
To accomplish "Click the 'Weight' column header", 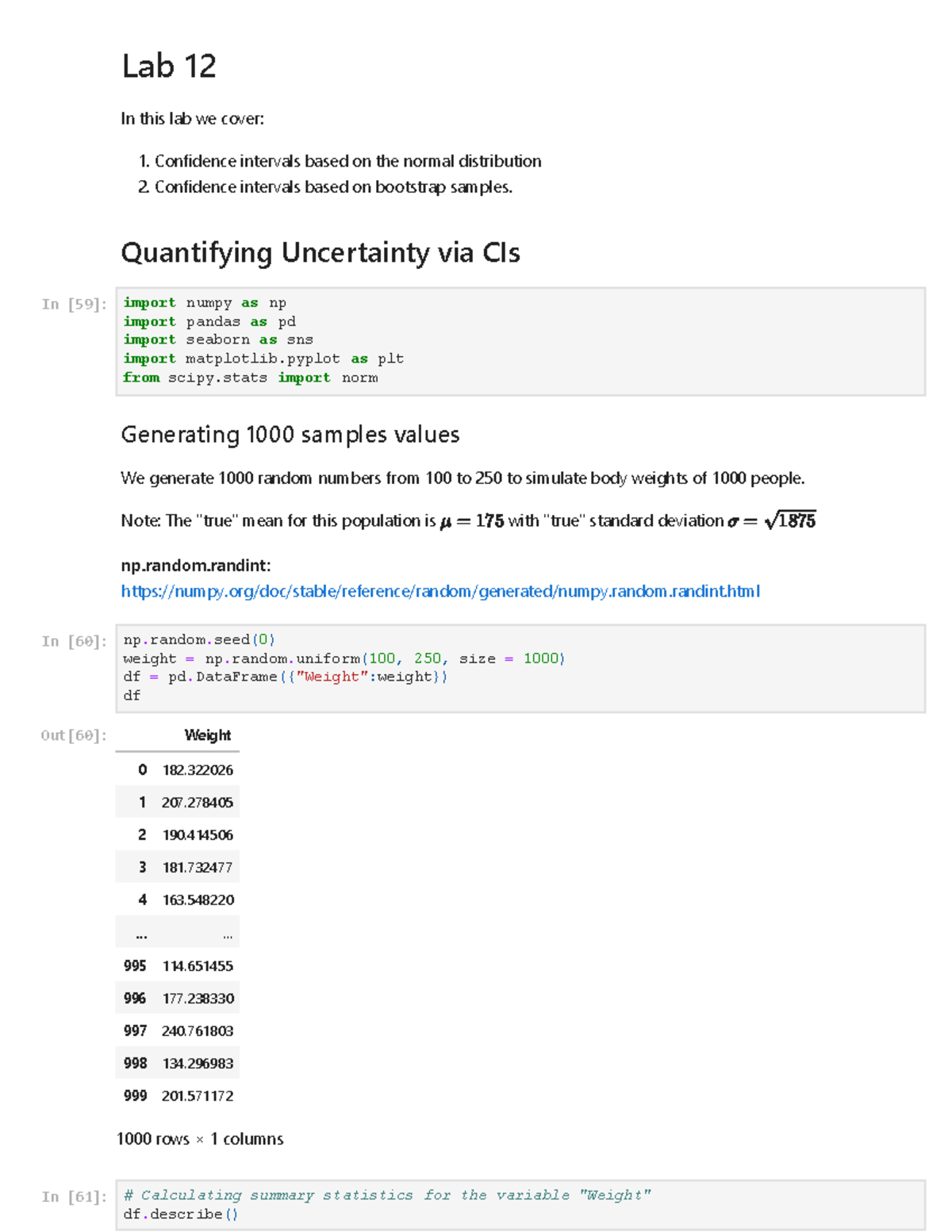I will tap(207, 735).
